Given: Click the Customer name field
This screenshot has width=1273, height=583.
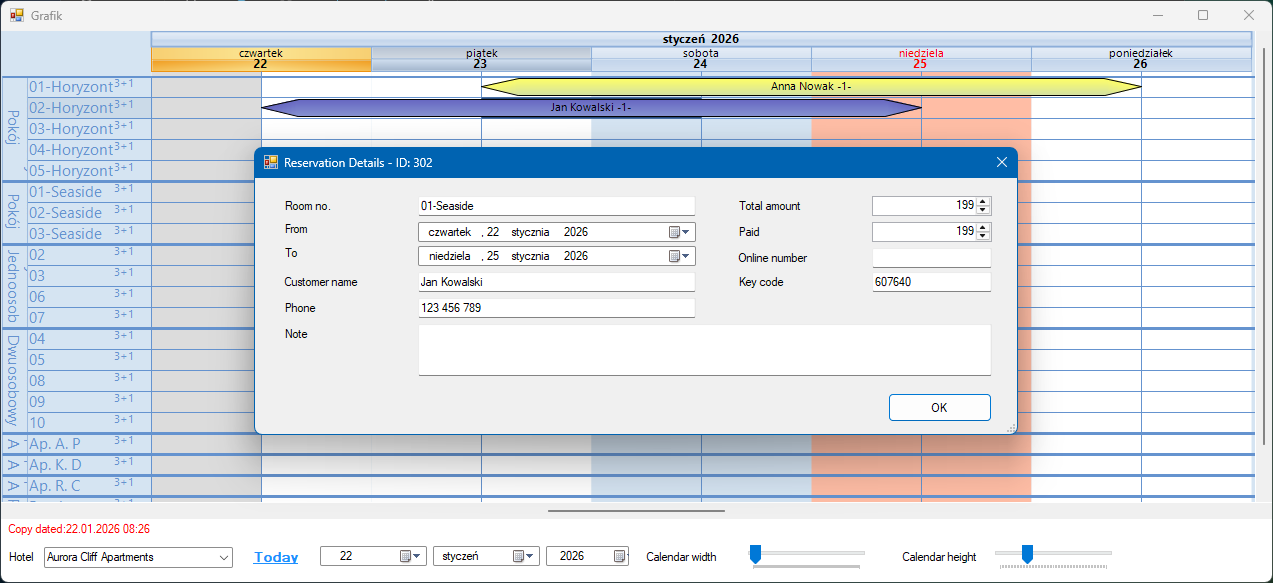Looking at the screenshot, I should click(x=556, y=282).
